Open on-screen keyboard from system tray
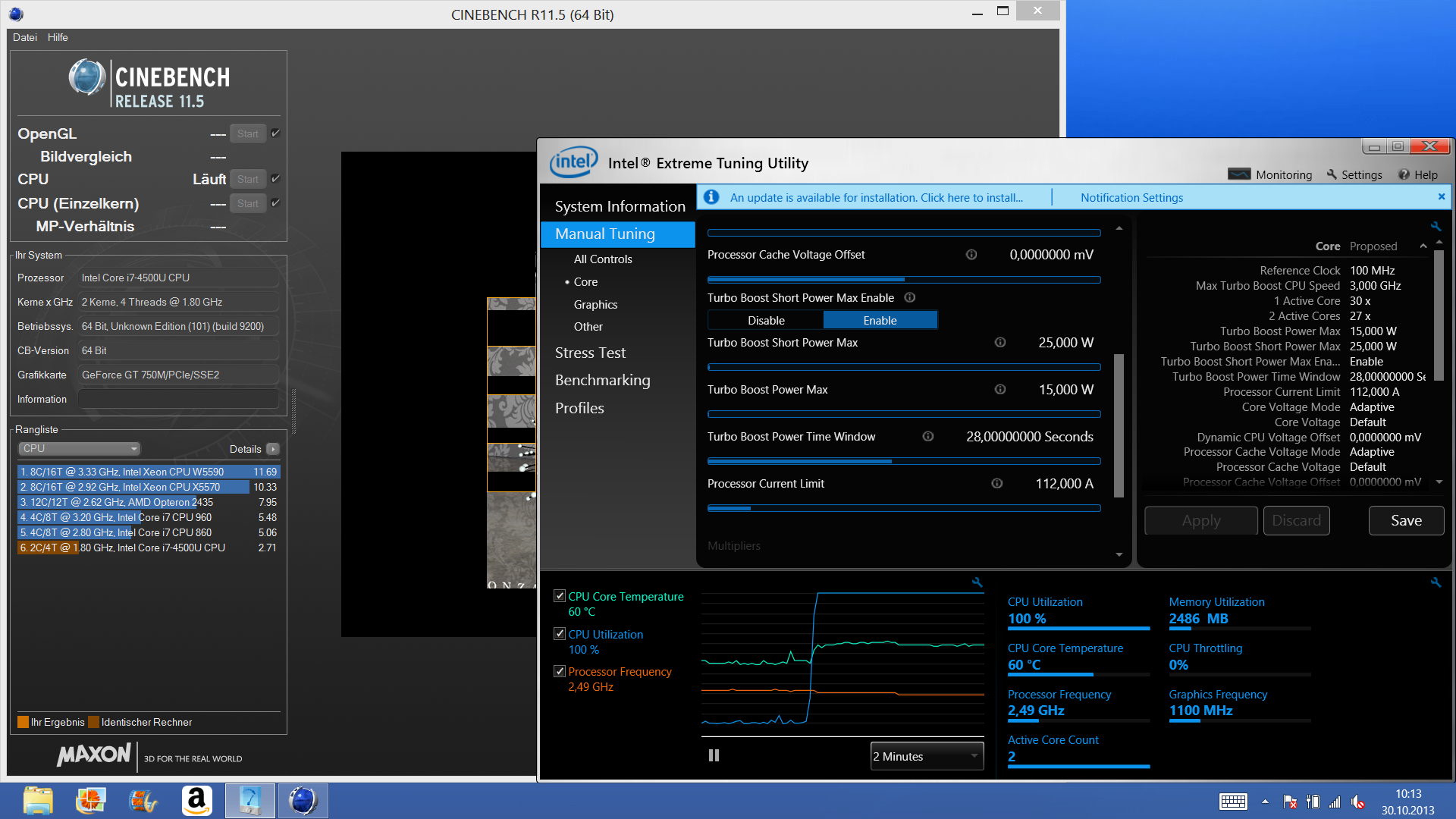This screenshot has height=819, width=1456. [1233, 802]
